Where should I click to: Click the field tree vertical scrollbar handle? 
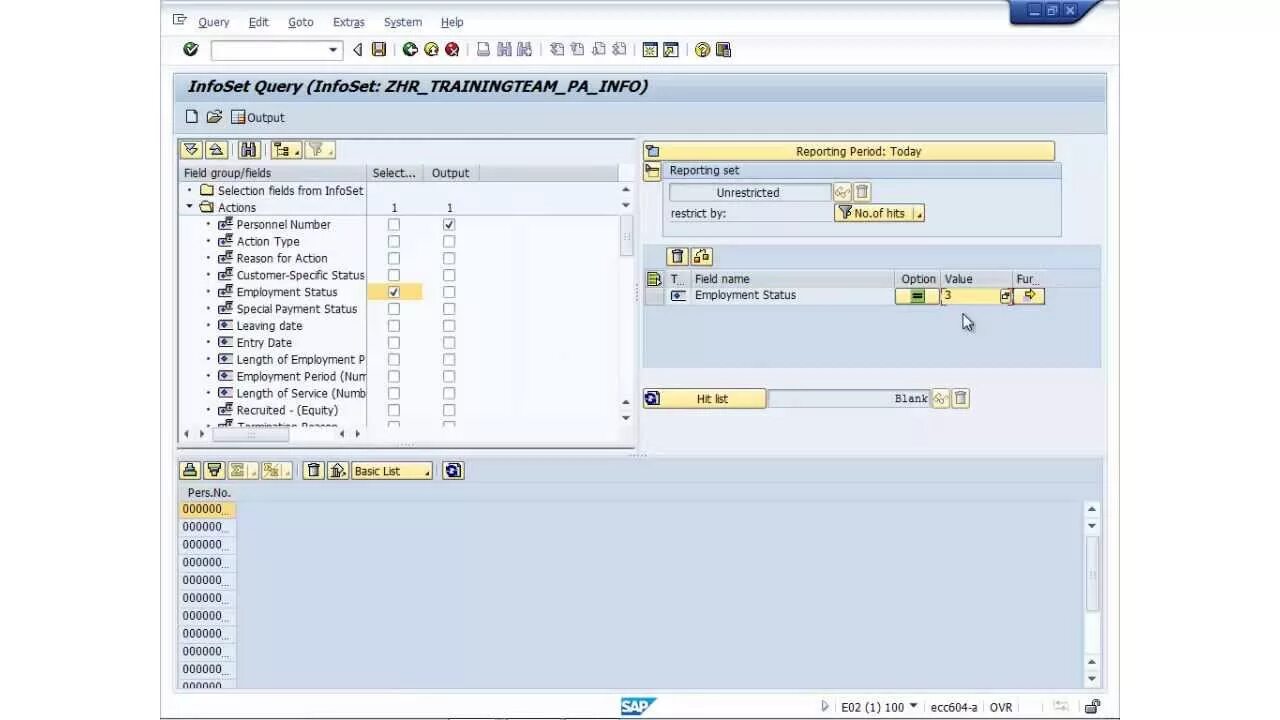click(626, 236)
